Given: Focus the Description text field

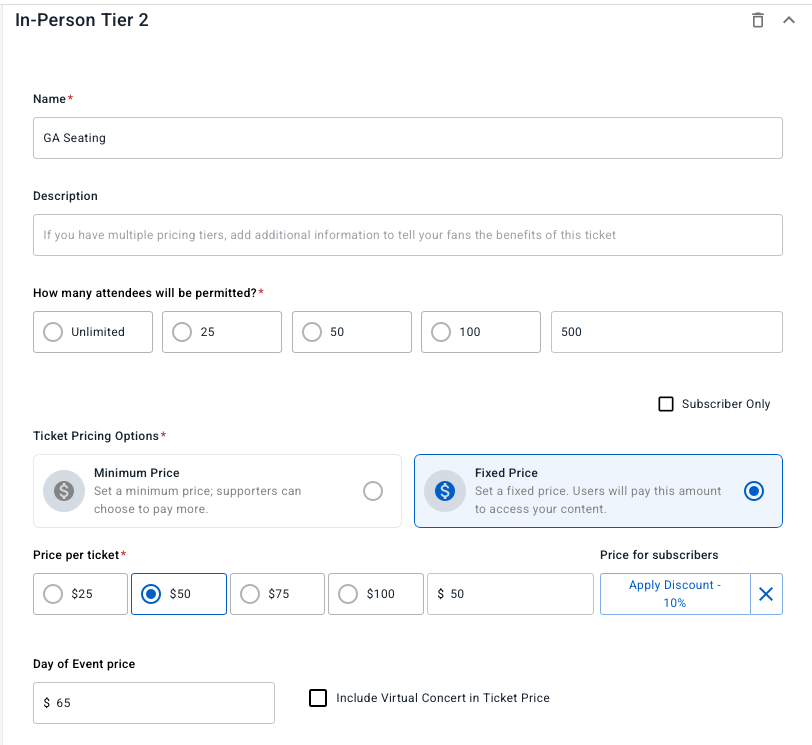Looking at the screenshot, I should click(407, 235).
